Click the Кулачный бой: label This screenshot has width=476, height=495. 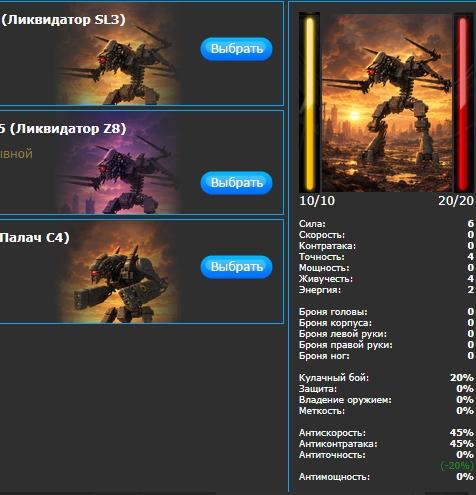(x=334, y=378)
